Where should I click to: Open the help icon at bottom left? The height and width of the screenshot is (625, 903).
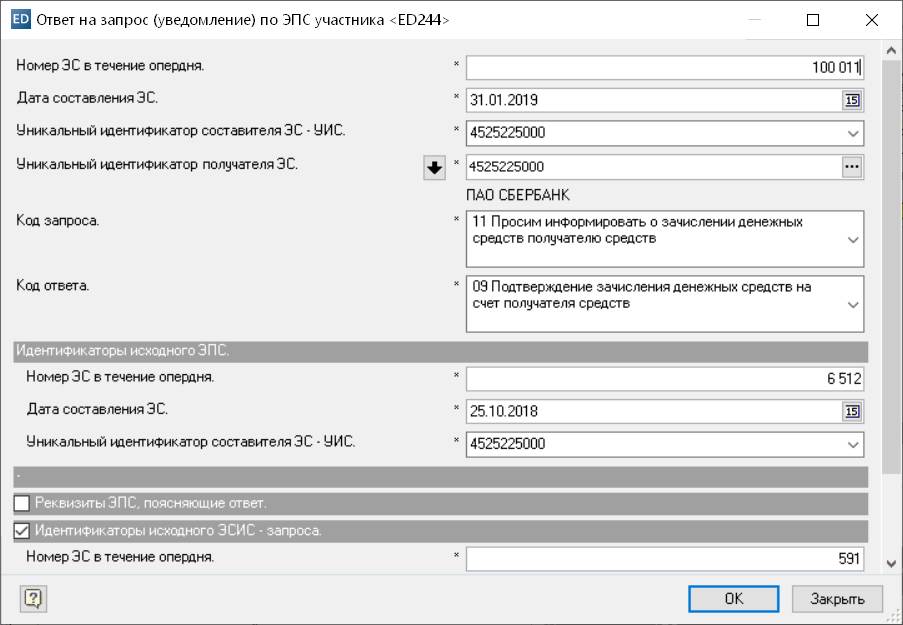[33, 598]
